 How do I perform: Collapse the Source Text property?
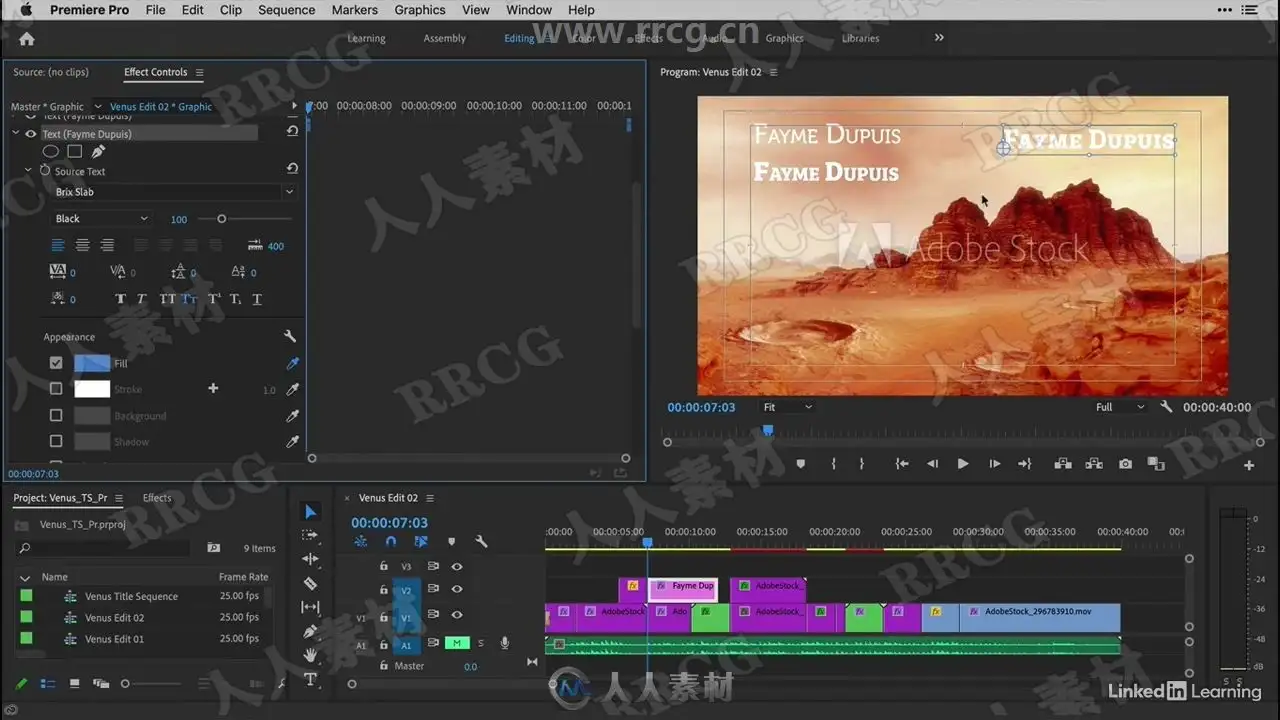click(x=29, y=171)
